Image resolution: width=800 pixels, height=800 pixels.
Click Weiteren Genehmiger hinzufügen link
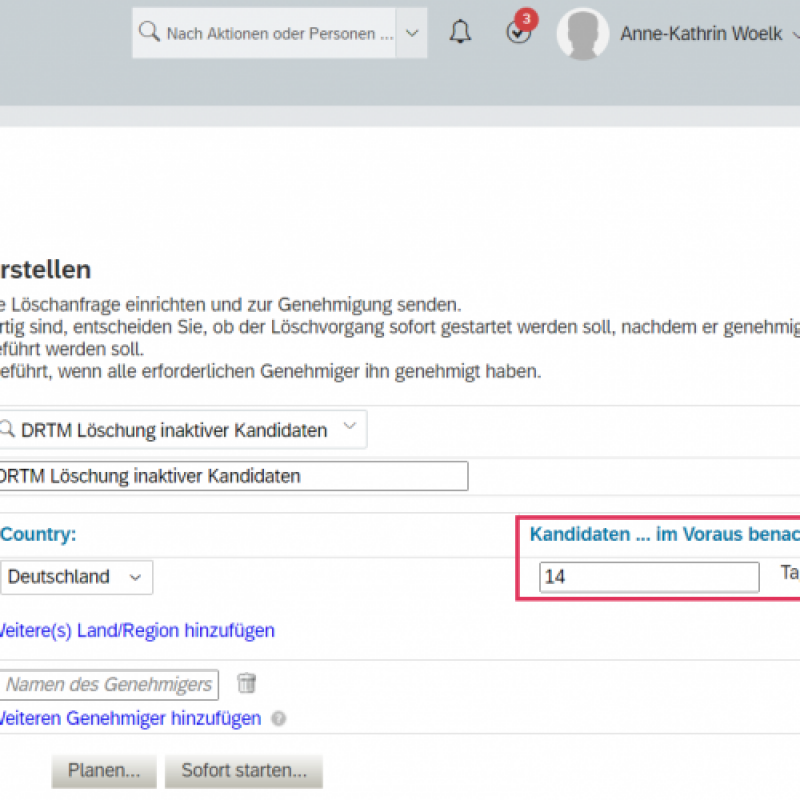coord(130,718)
